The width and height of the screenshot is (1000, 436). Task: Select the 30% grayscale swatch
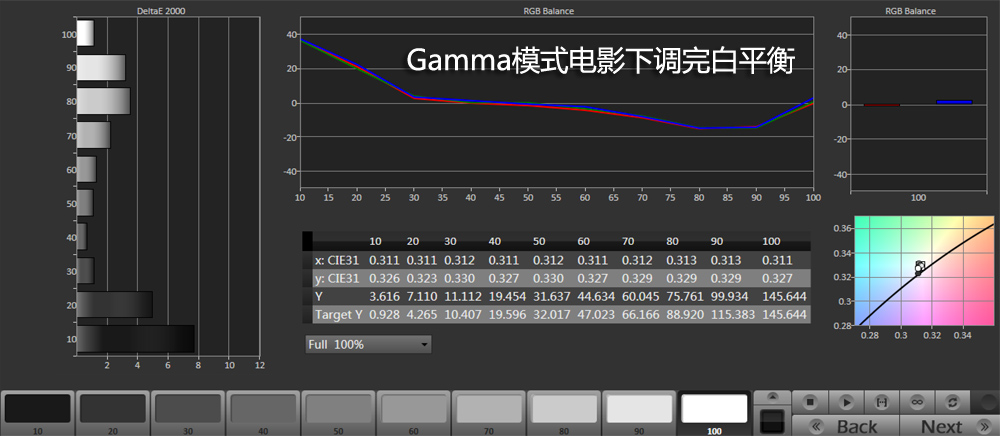click(x=188, y=409)
